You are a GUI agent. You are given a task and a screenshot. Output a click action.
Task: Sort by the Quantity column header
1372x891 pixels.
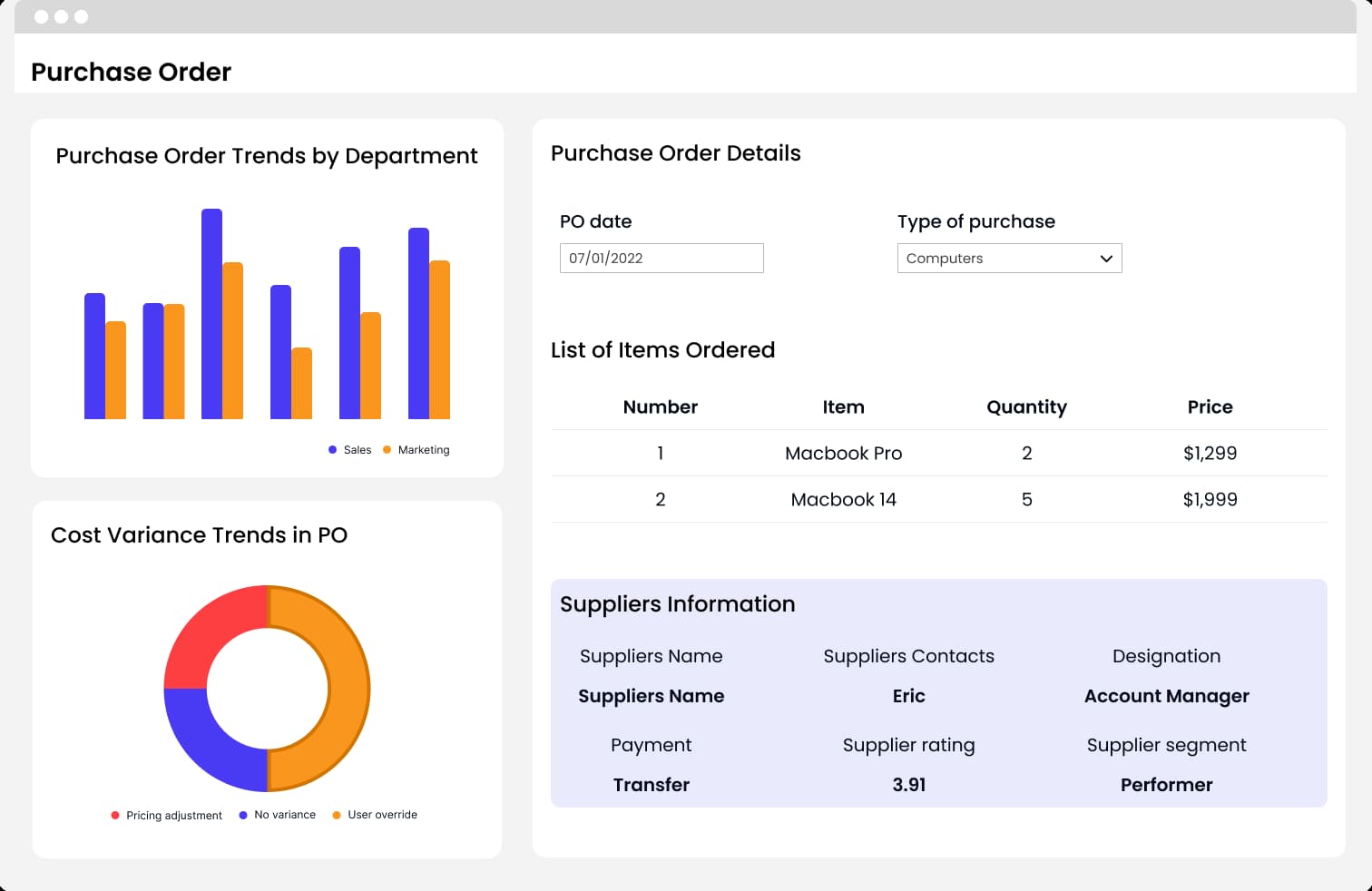[x=1026, y=407]
